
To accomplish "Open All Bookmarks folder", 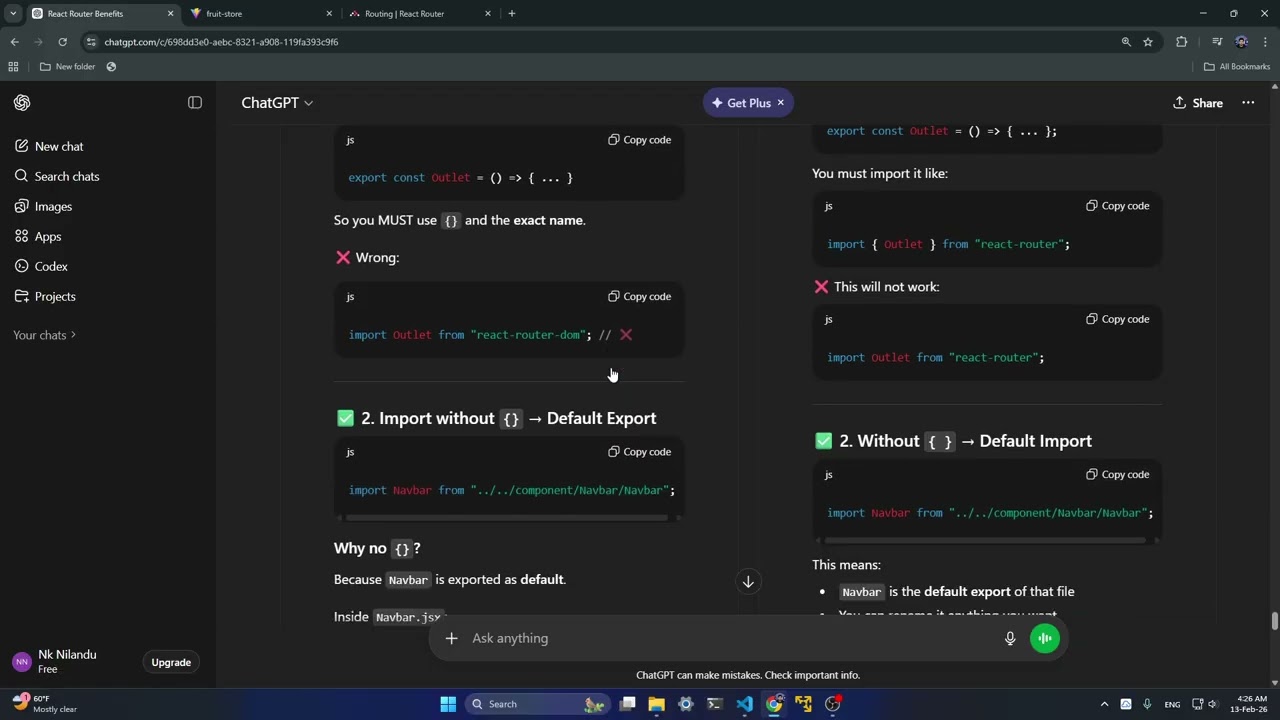I will pyautogui.click(x=1237, y=67).
